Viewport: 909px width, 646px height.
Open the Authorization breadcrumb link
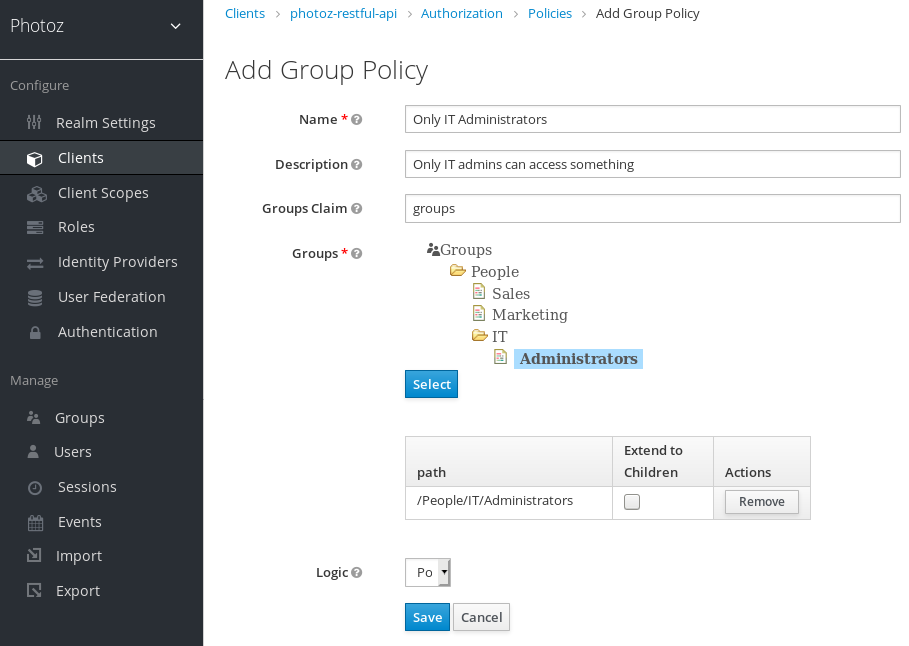coord(462,14)
